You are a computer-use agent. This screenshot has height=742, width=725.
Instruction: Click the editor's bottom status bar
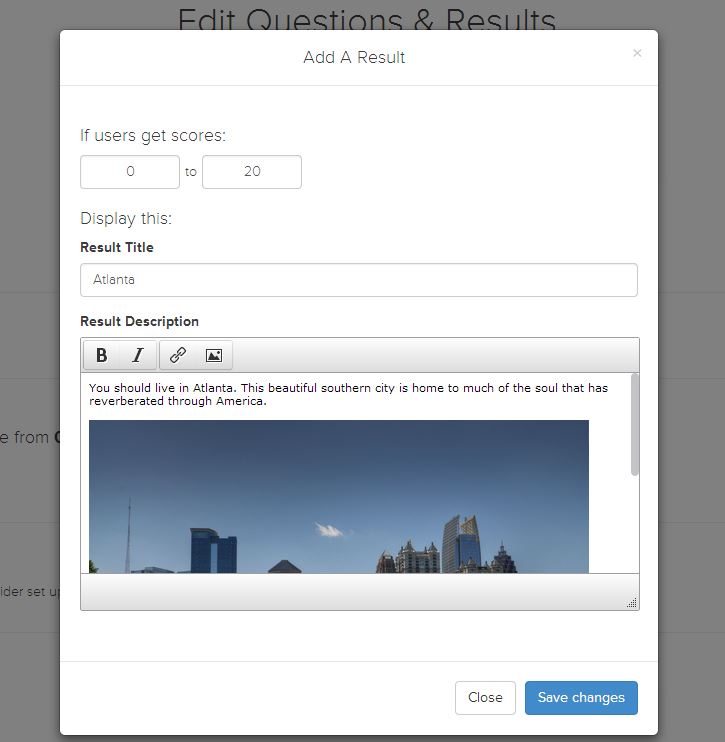pyautogui.click(x=350, y=592)
